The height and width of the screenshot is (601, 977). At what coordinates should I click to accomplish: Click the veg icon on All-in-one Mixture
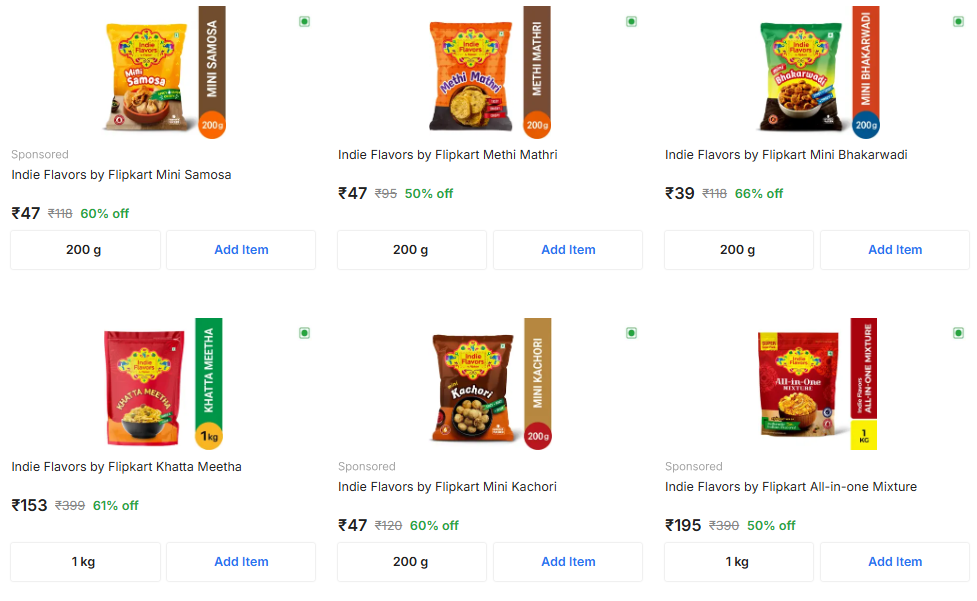958,332
